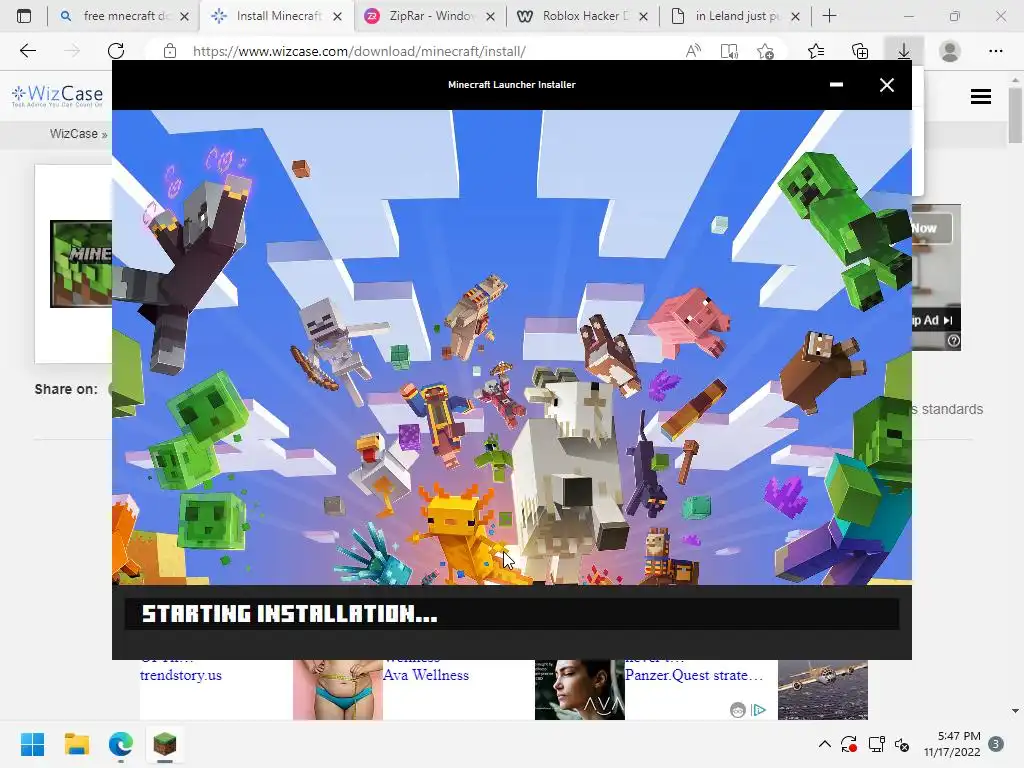Image resolution: width=1024 pixels, height=768 pixels.
Task: Minimize the Minecraft Launcher Installer window
Action: pos(836,85)
